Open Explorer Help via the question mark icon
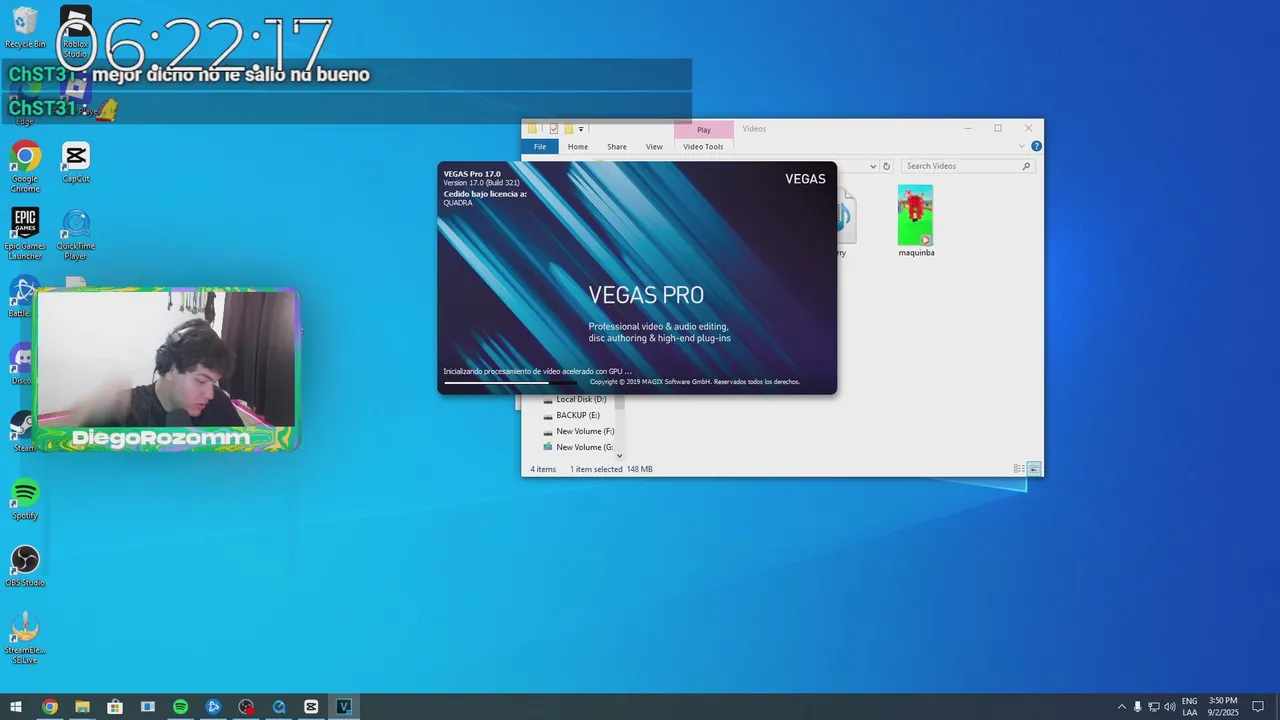 pyautogui.click(x=1036, y=146)
